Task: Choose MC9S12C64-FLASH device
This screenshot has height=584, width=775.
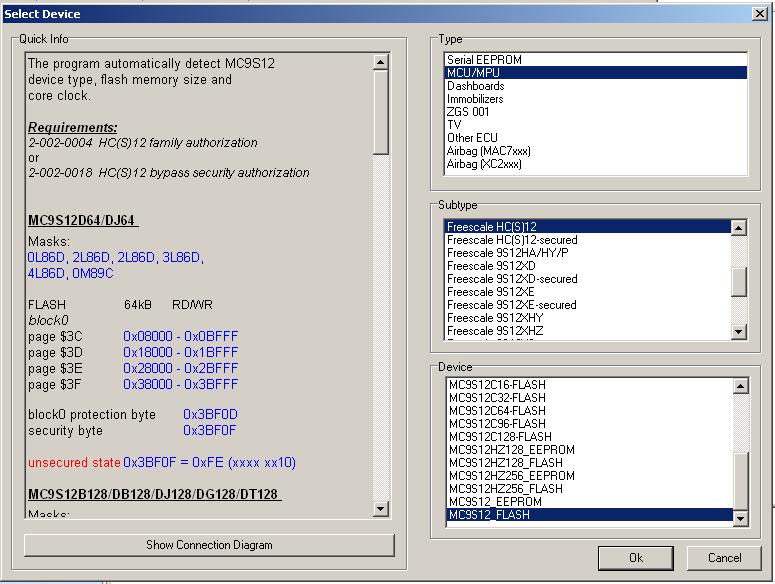Action: click(x=589, y=411)
